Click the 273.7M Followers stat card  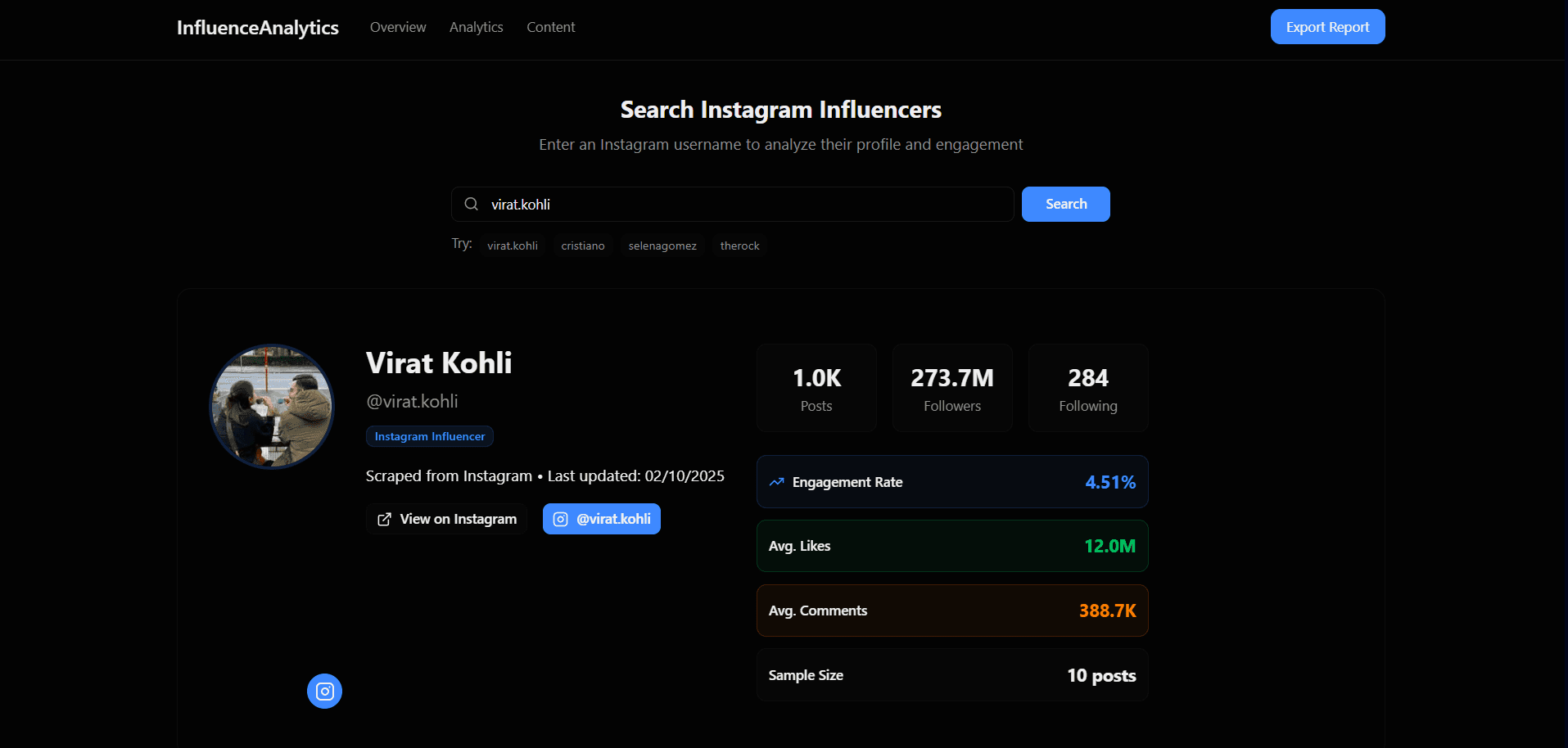[x=952, y=388]
